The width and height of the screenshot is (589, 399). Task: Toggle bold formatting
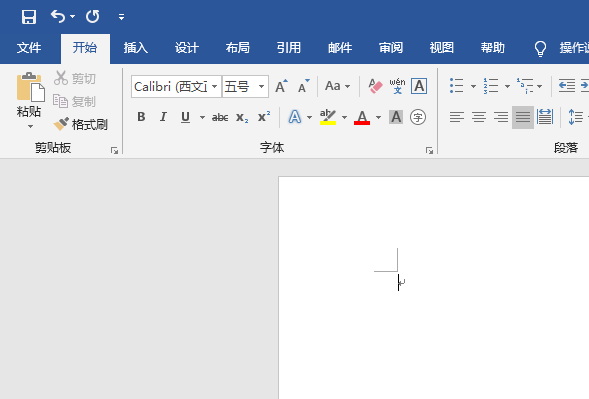[x=141, y=117]
